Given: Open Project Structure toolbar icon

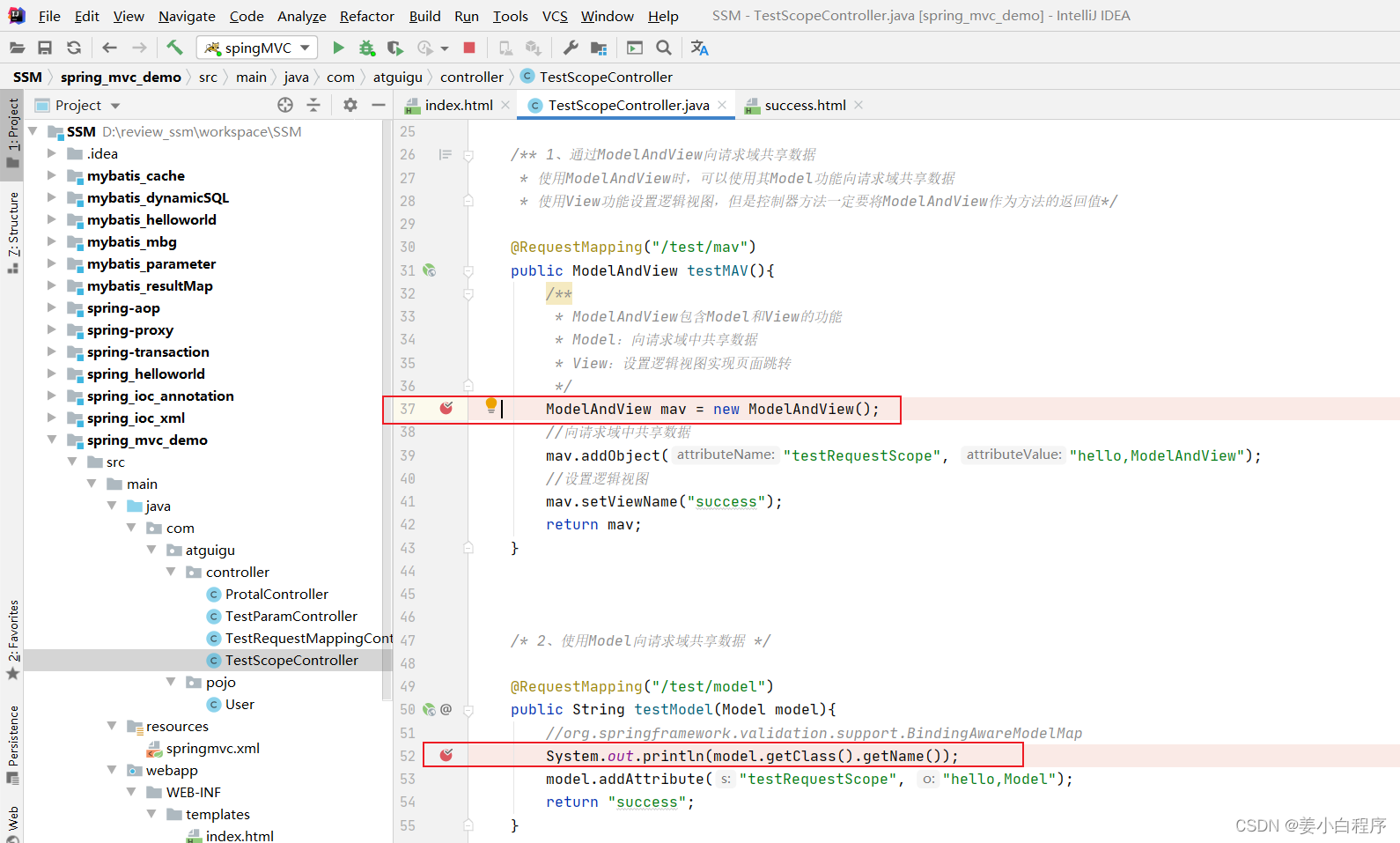Looking at the screenshot, I should pos(599,48).
